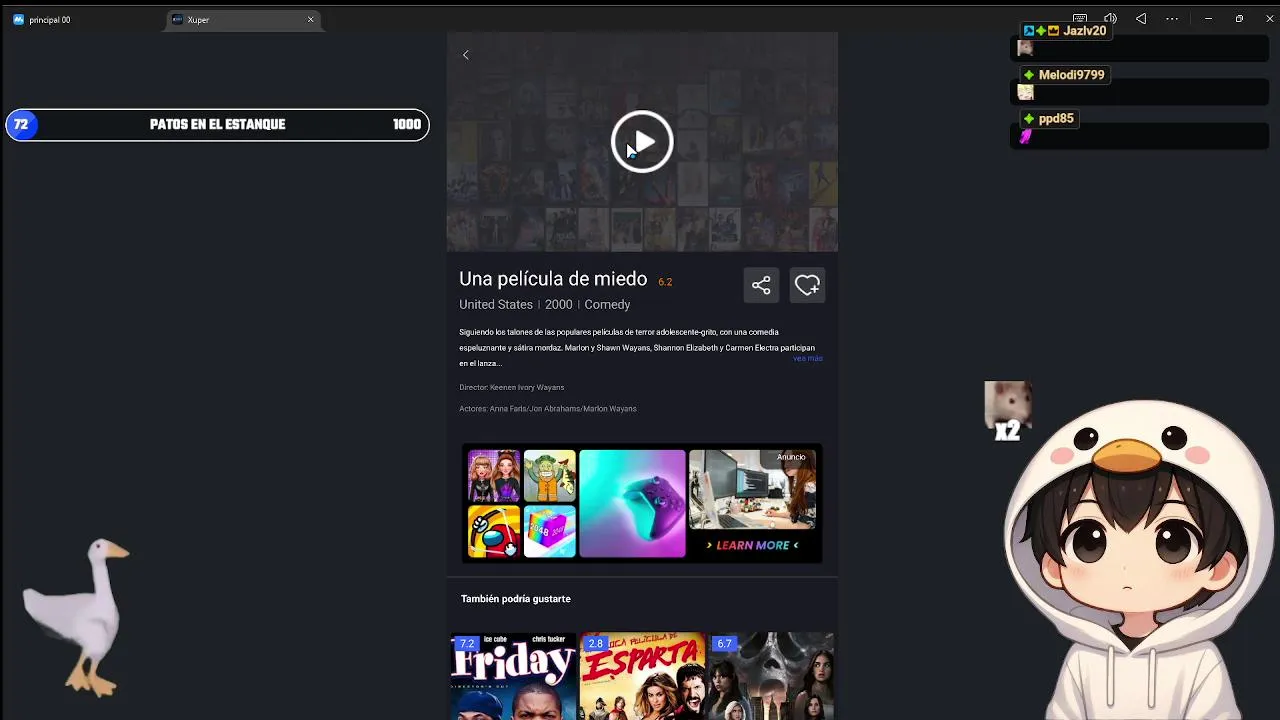The height and width of the screenshot is (720, 1280).
Task: Click the green monster game ad tile
Action: coord(550,476)
